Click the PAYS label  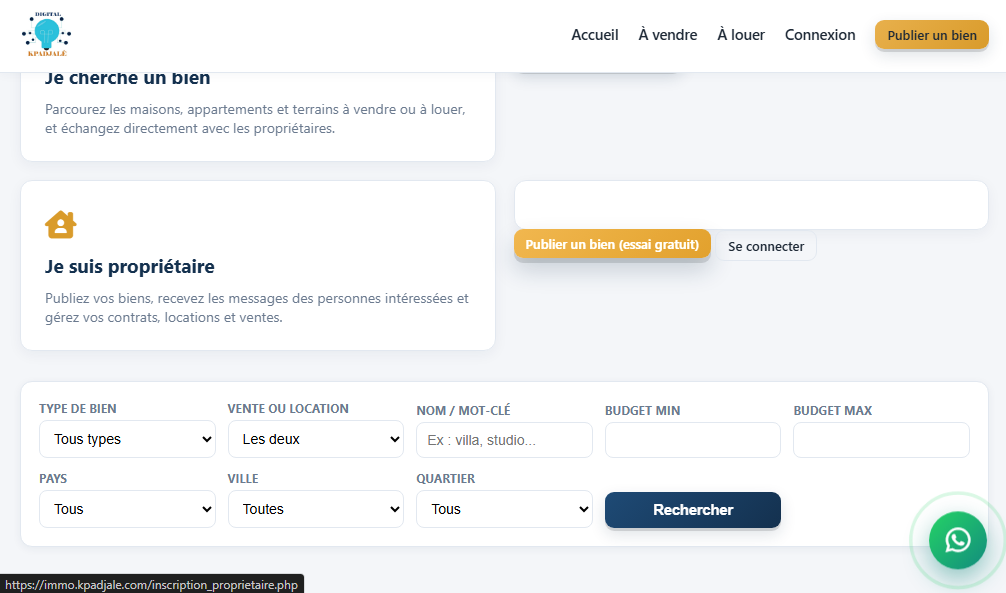tap(53, 479)
